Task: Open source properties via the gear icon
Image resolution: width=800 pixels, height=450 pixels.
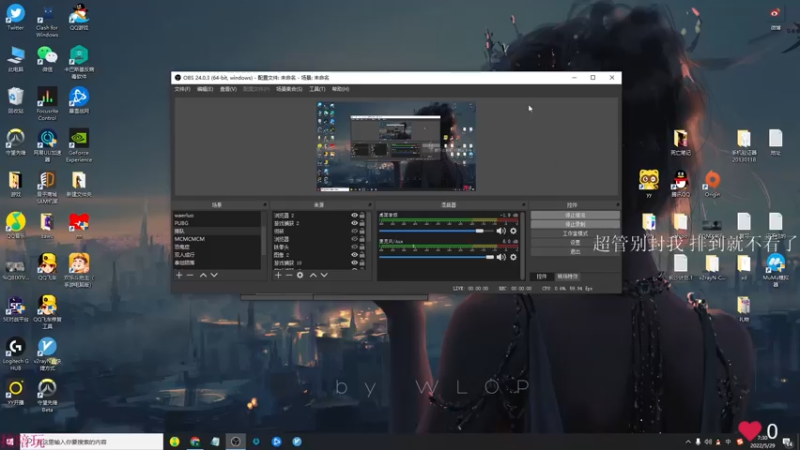Action: coord(300,275)
